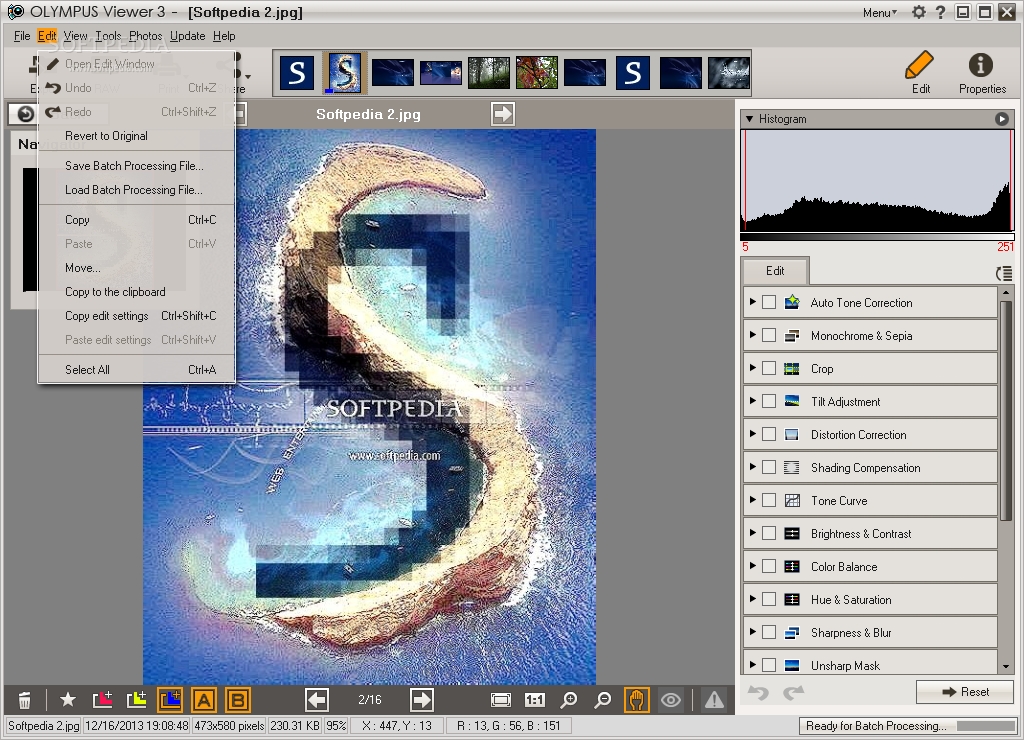Open the settings gear in the title bar

pos(919,12)
